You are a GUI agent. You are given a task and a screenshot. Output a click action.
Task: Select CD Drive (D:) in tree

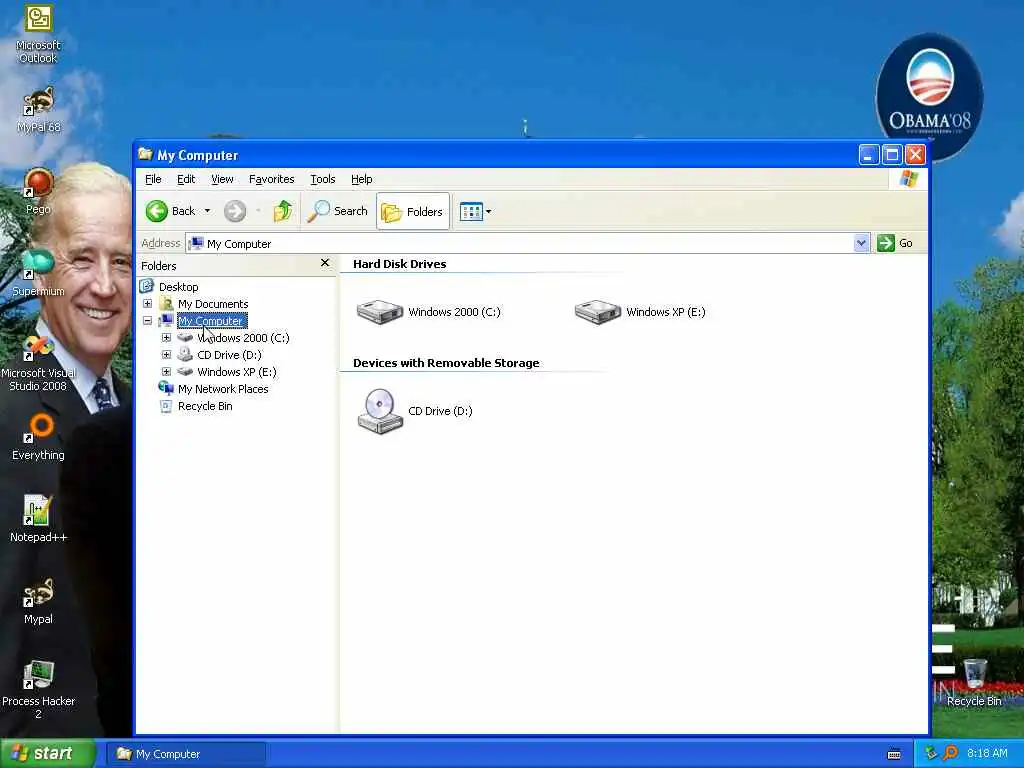229,355
